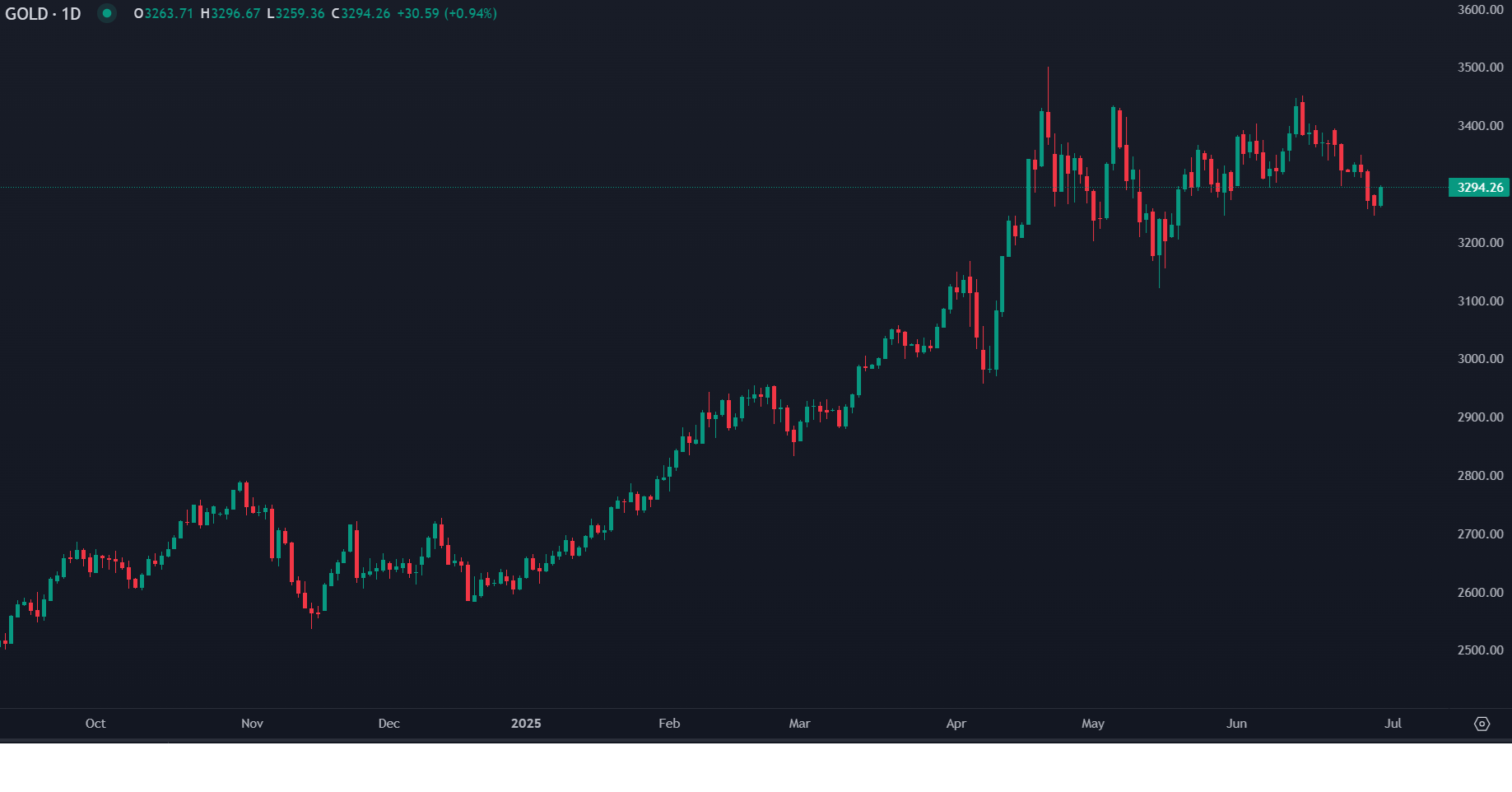Click the open price value 3263.71

click(169, 14)
